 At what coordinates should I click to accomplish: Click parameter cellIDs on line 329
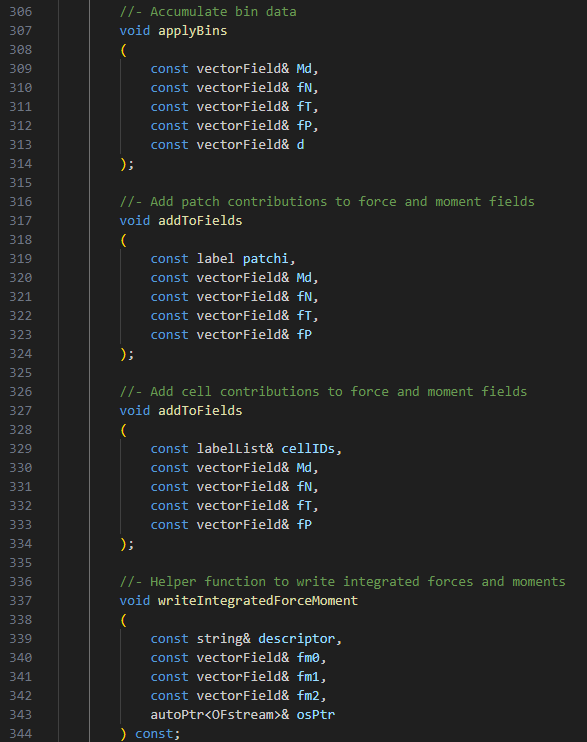point(308,449)
